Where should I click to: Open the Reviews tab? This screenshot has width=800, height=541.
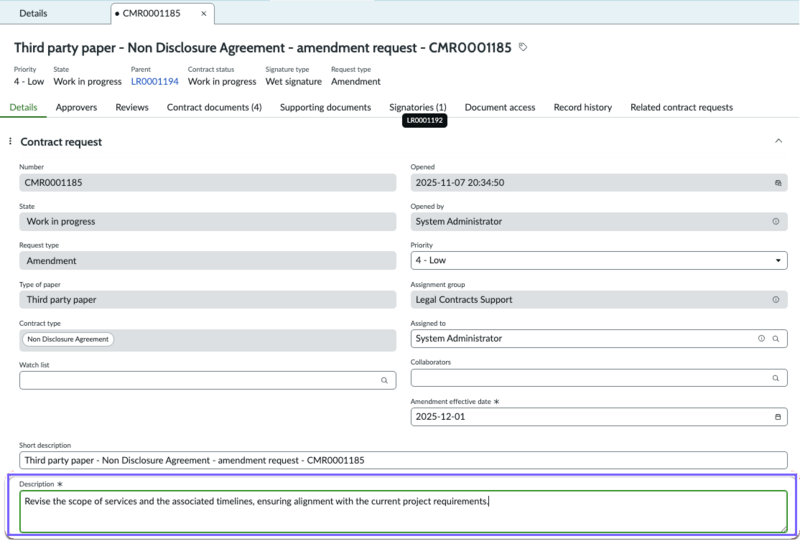point(132,107)
